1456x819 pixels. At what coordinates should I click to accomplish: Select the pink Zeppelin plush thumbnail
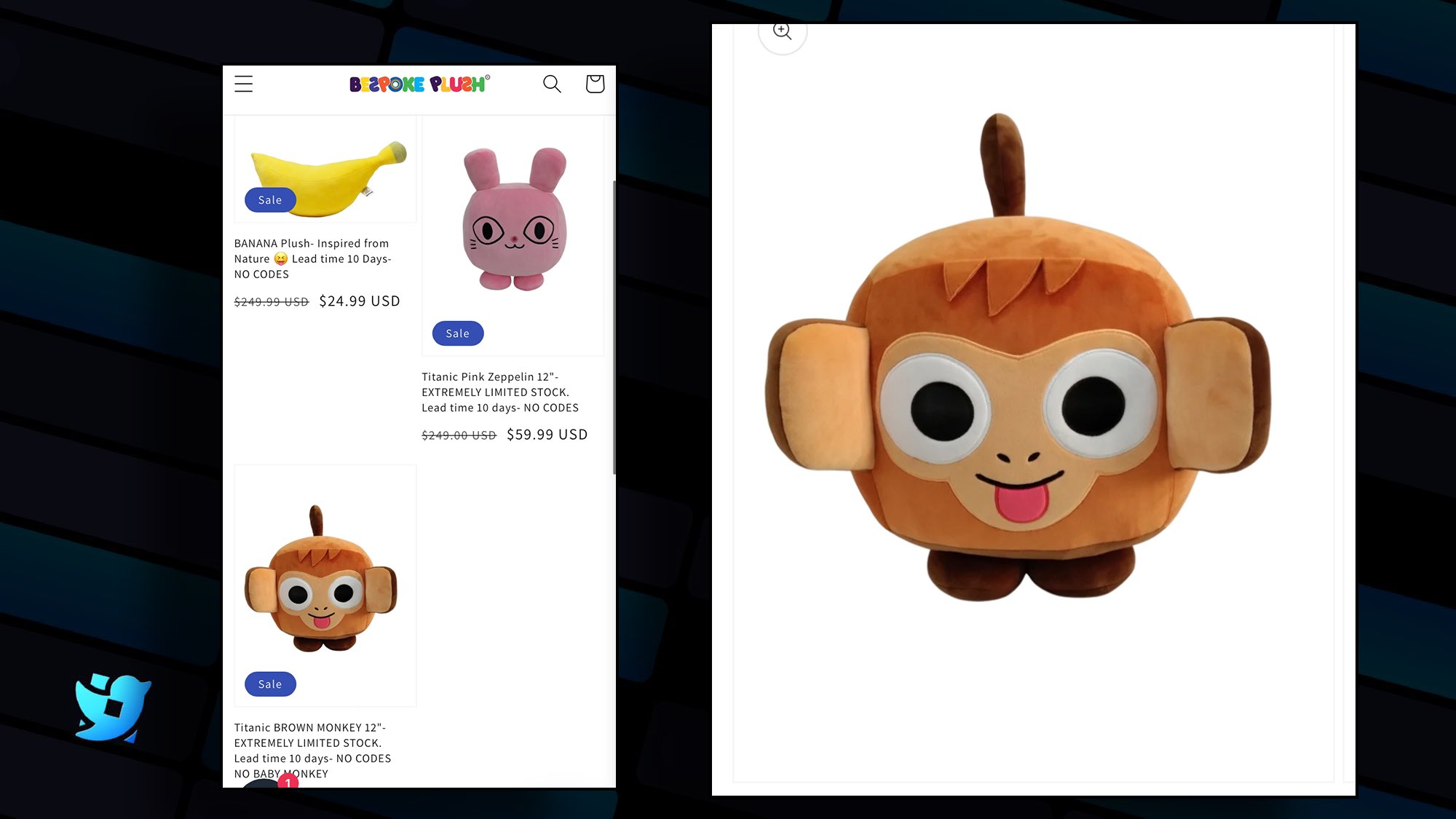(514, 218)
